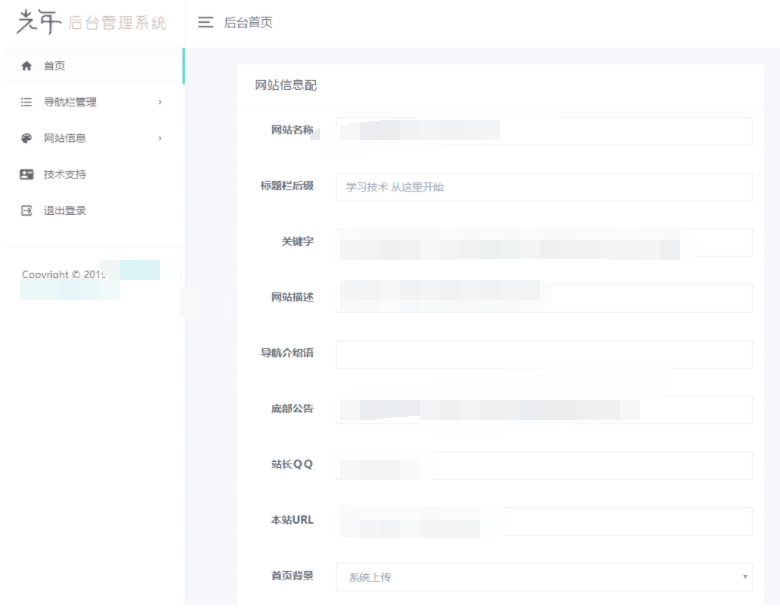Viewport: 780px width, 610px height.
Task: Click the 后台首页 header title
Action: point(248,23)
